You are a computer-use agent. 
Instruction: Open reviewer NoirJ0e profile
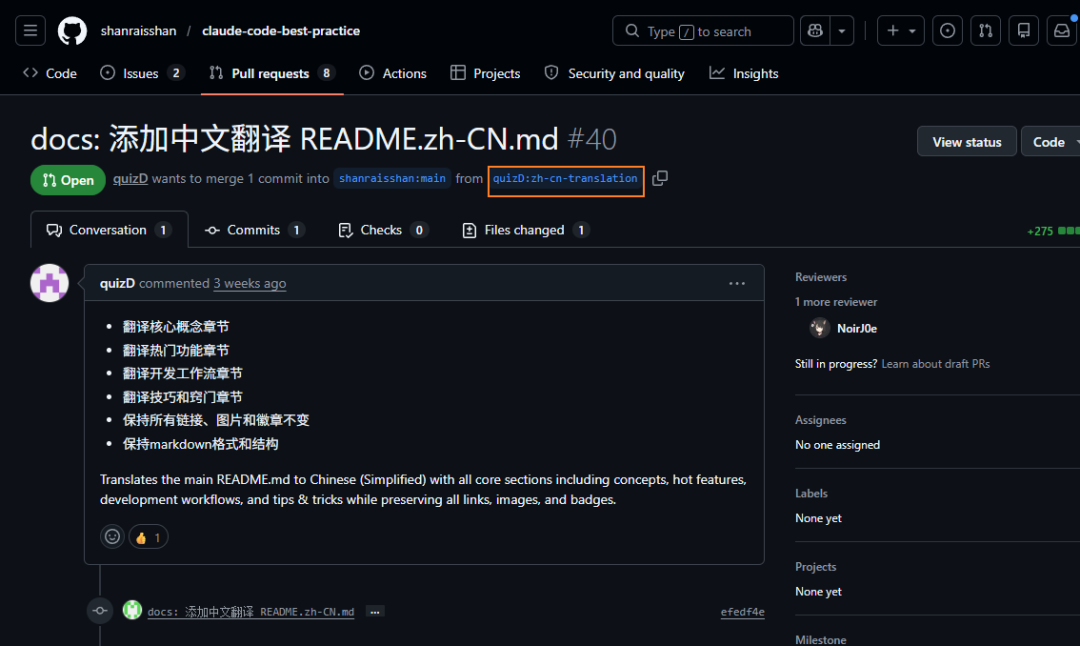click(x=857, y=329)
